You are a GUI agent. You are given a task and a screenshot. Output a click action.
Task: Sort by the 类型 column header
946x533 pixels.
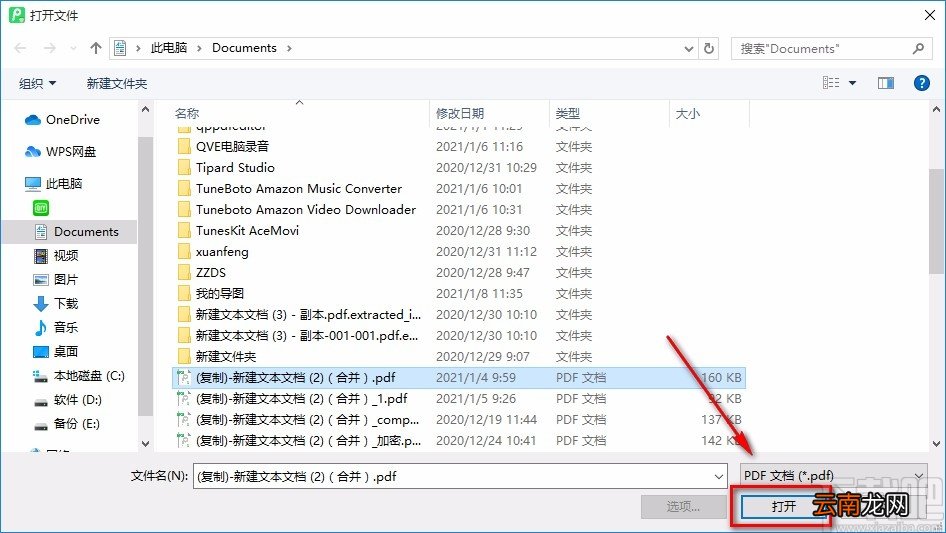(x=609, y=113)
